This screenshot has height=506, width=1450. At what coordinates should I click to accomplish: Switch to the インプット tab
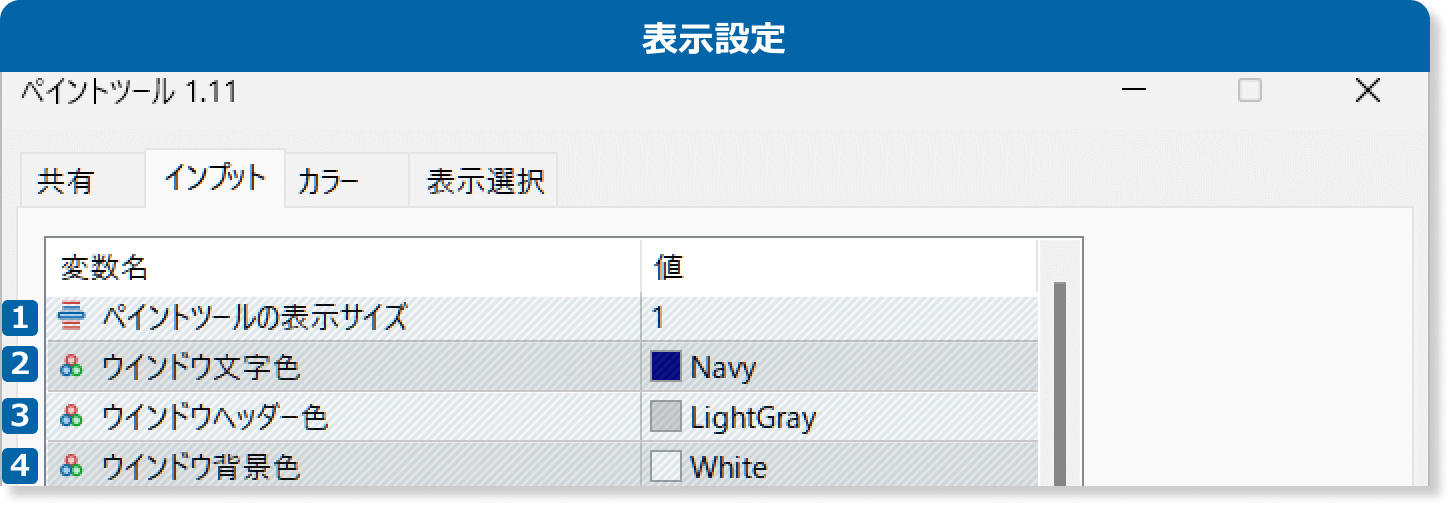(215, 179)
